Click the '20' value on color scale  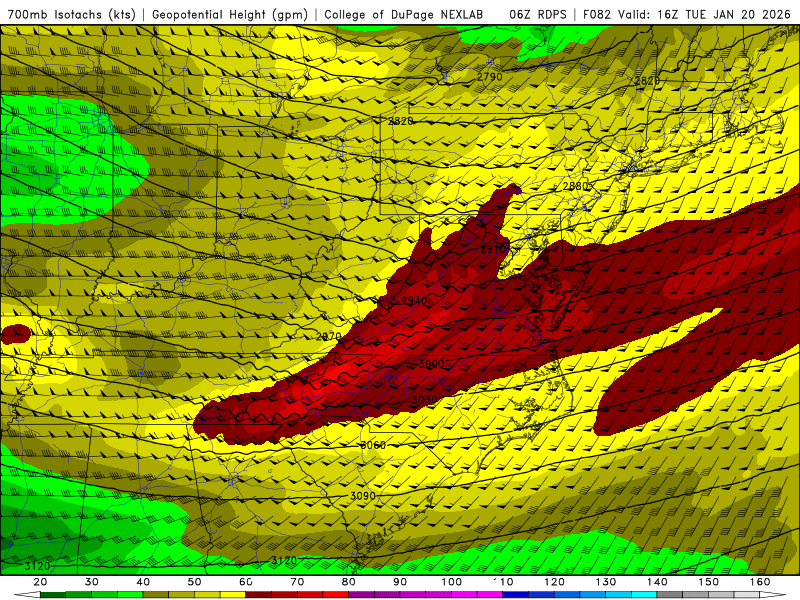40,582
